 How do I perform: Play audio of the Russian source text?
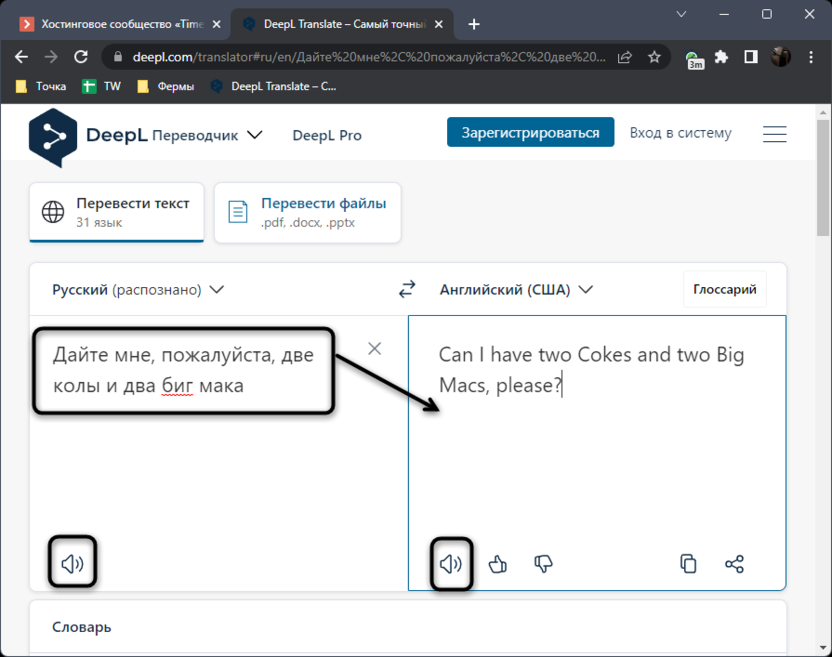[72, 564]
